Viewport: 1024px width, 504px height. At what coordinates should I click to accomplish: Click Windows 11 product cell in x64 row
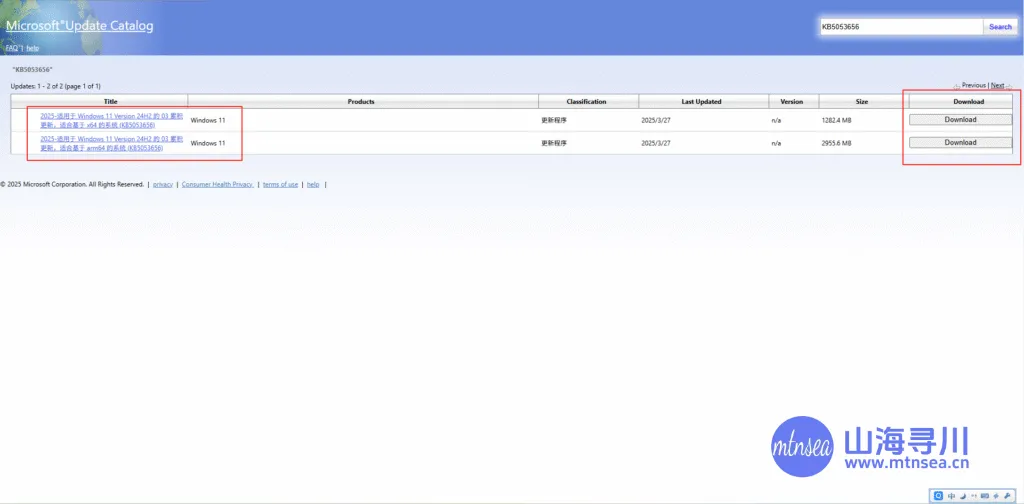[x=208, y=121]
